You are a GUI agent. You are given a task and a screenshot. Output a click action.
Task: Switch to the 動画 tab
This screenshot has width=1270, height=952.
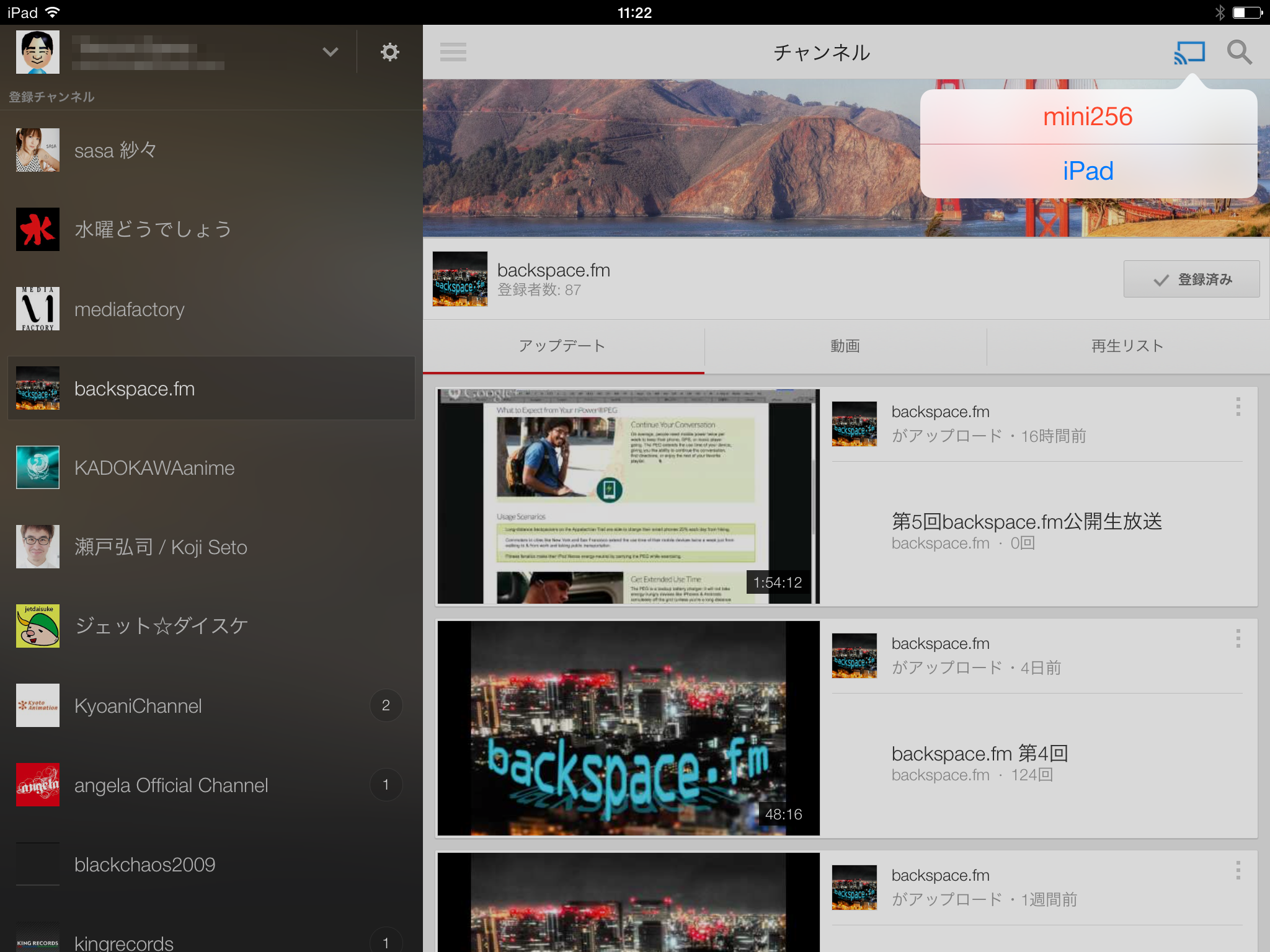pyautogui.click(x=845, y=346)
